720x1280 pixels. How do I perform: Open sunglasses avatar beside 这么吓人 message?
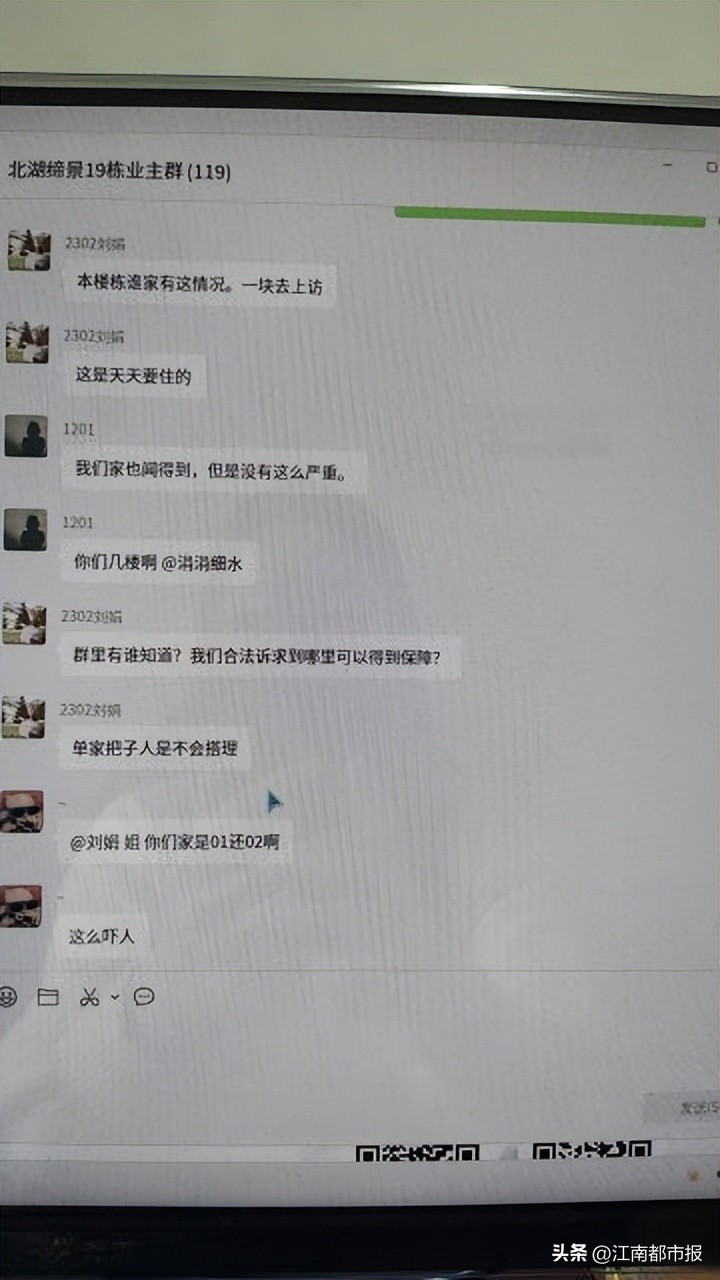click(x=20, y=905)
